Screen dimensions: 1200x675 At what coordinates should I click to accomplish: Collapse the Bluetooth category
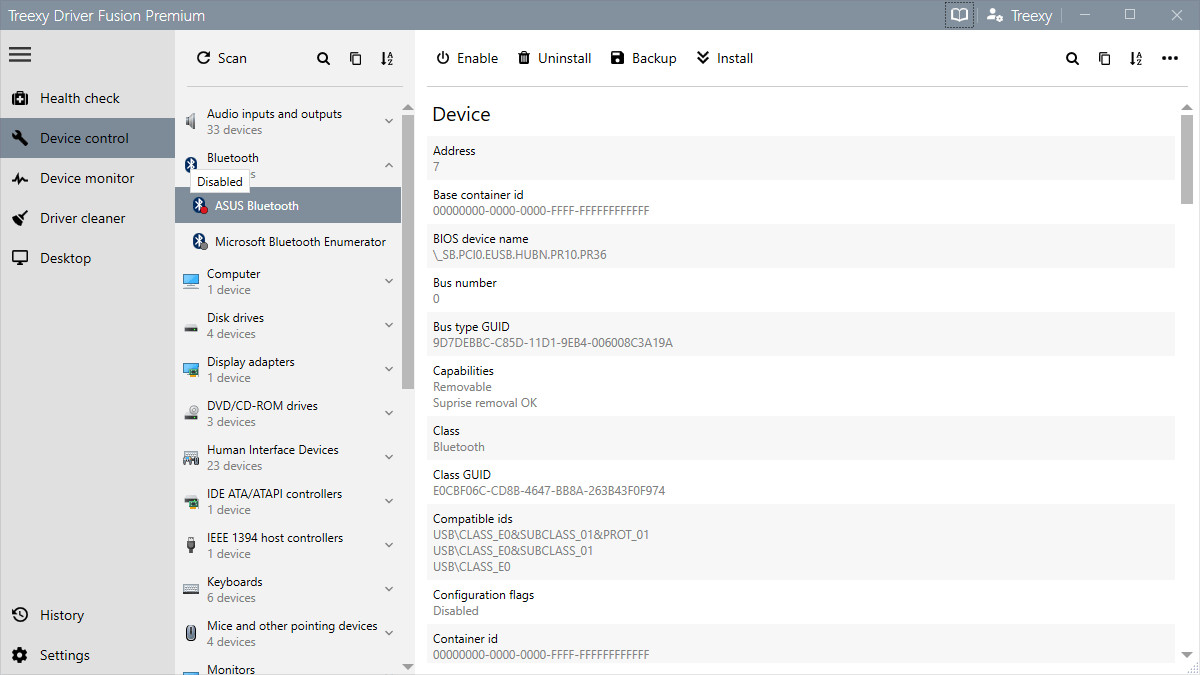[x=388, y=165]
